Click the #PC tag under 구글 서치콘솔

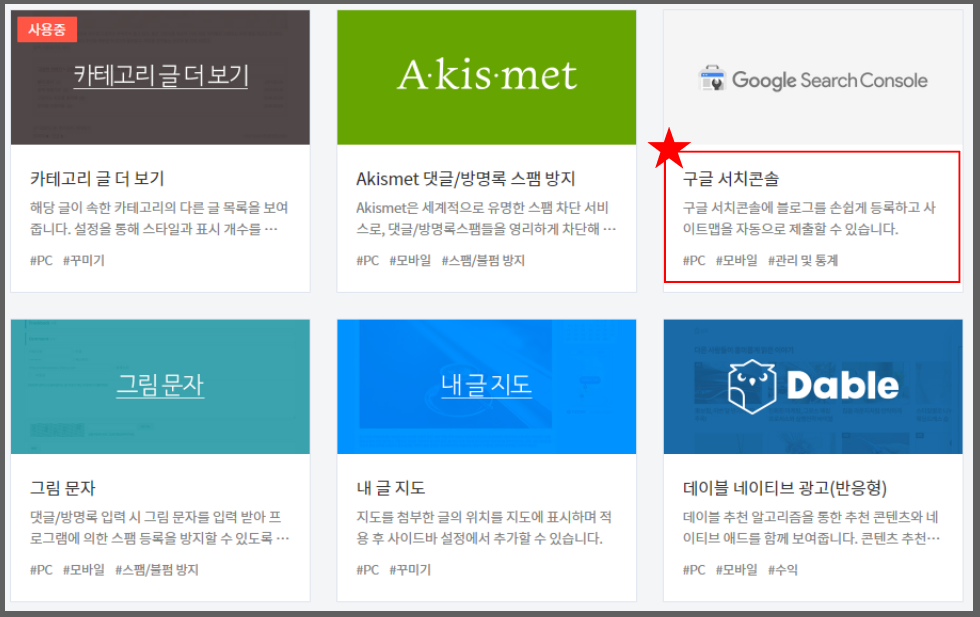[x=694, y=260]
